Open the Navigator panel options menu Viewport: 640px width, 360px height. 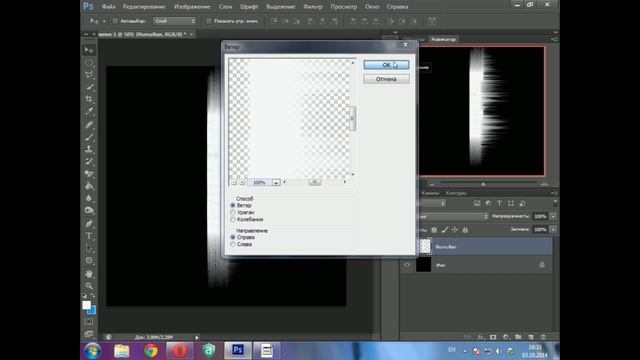pos(554,39)
